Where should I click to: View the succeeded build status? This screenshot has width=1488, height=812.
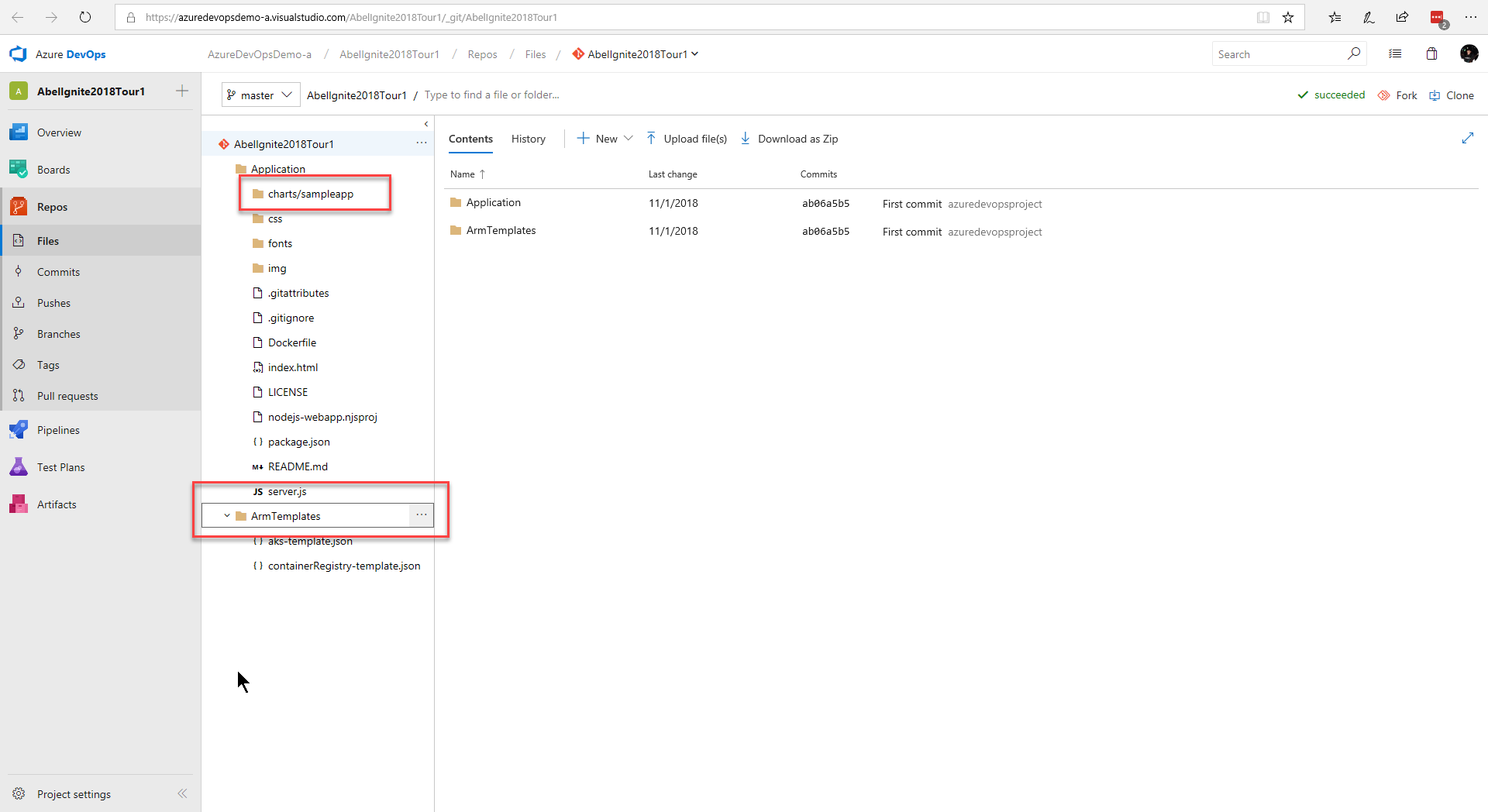1331,95
